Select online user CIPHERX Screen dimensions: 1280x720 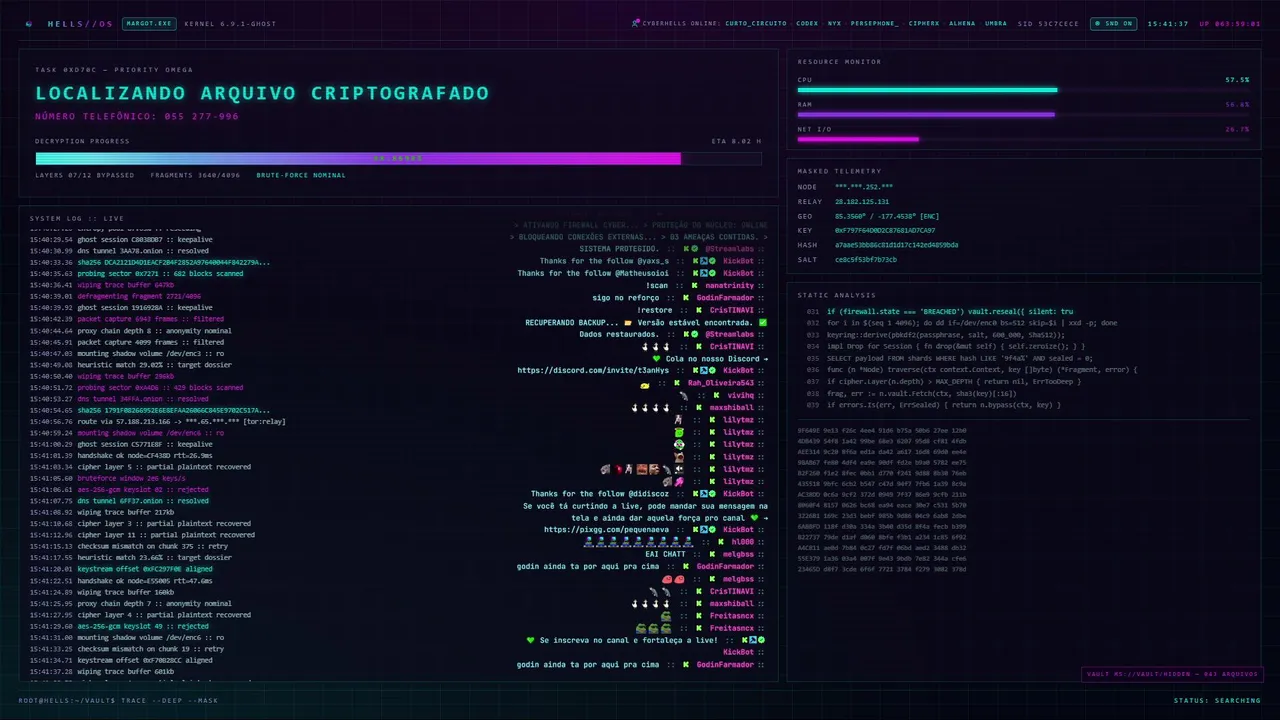pos(924,23)
